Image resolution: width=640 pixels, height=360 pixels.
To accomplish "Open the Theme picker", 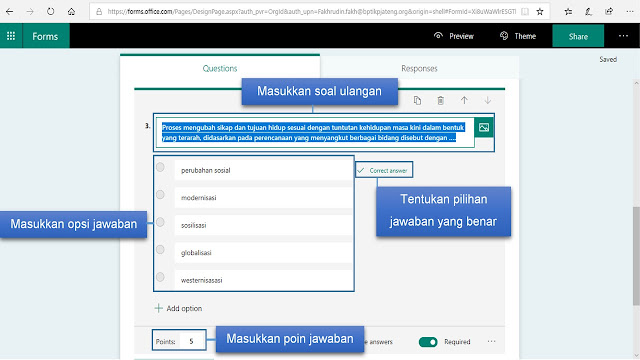I will pyautogui.click(x=518, y=36).
